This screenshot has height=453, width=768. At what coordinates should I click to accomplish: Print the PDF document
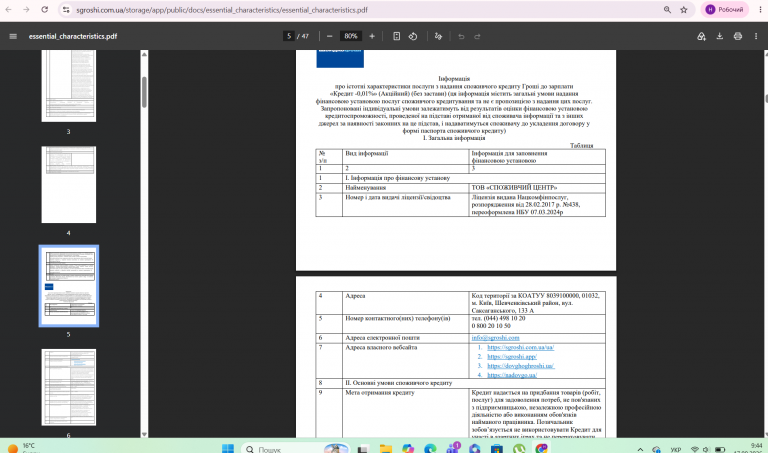click(738, 36)
